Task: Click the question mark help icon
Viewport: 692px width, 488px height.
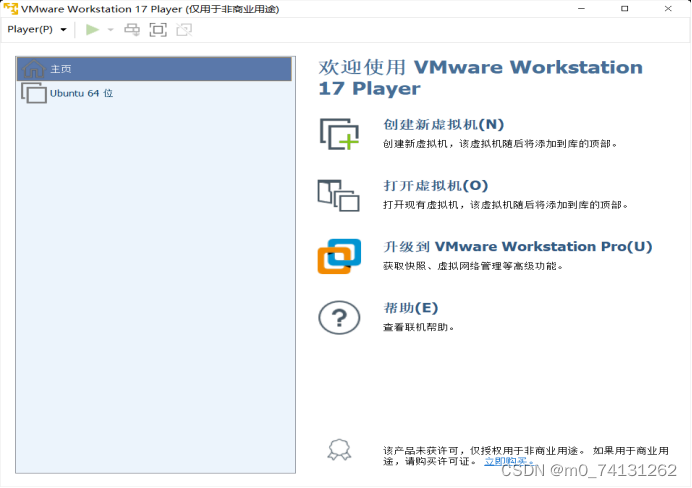Action: [x=339, y=318]
